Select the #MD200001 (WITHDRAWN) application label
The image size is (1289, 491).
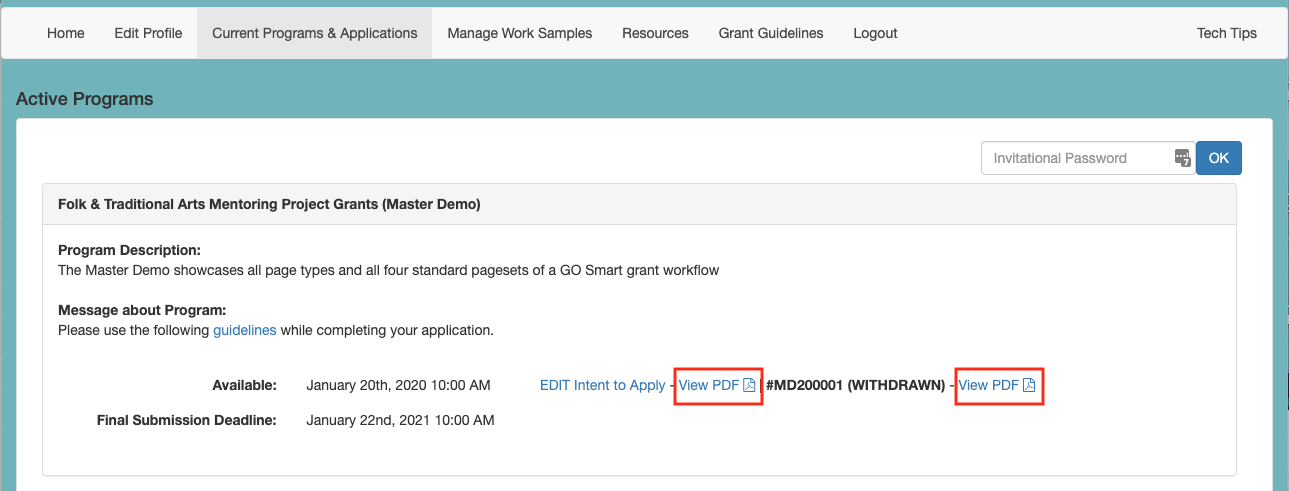pyautogui.click(x=855, y=385)
